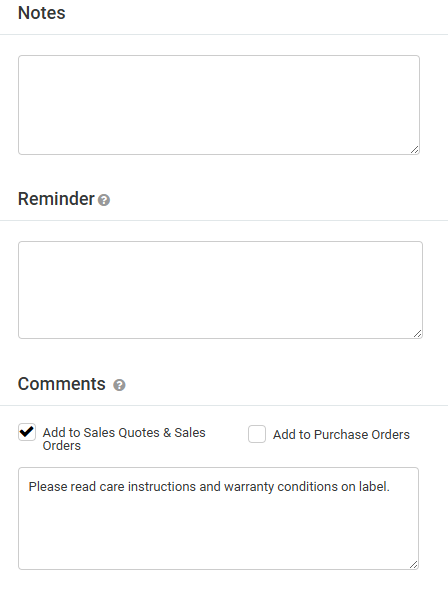Screen dimensions: 448x605
Task: Focus the empty Reminder text area
Action: coord(220,290)
